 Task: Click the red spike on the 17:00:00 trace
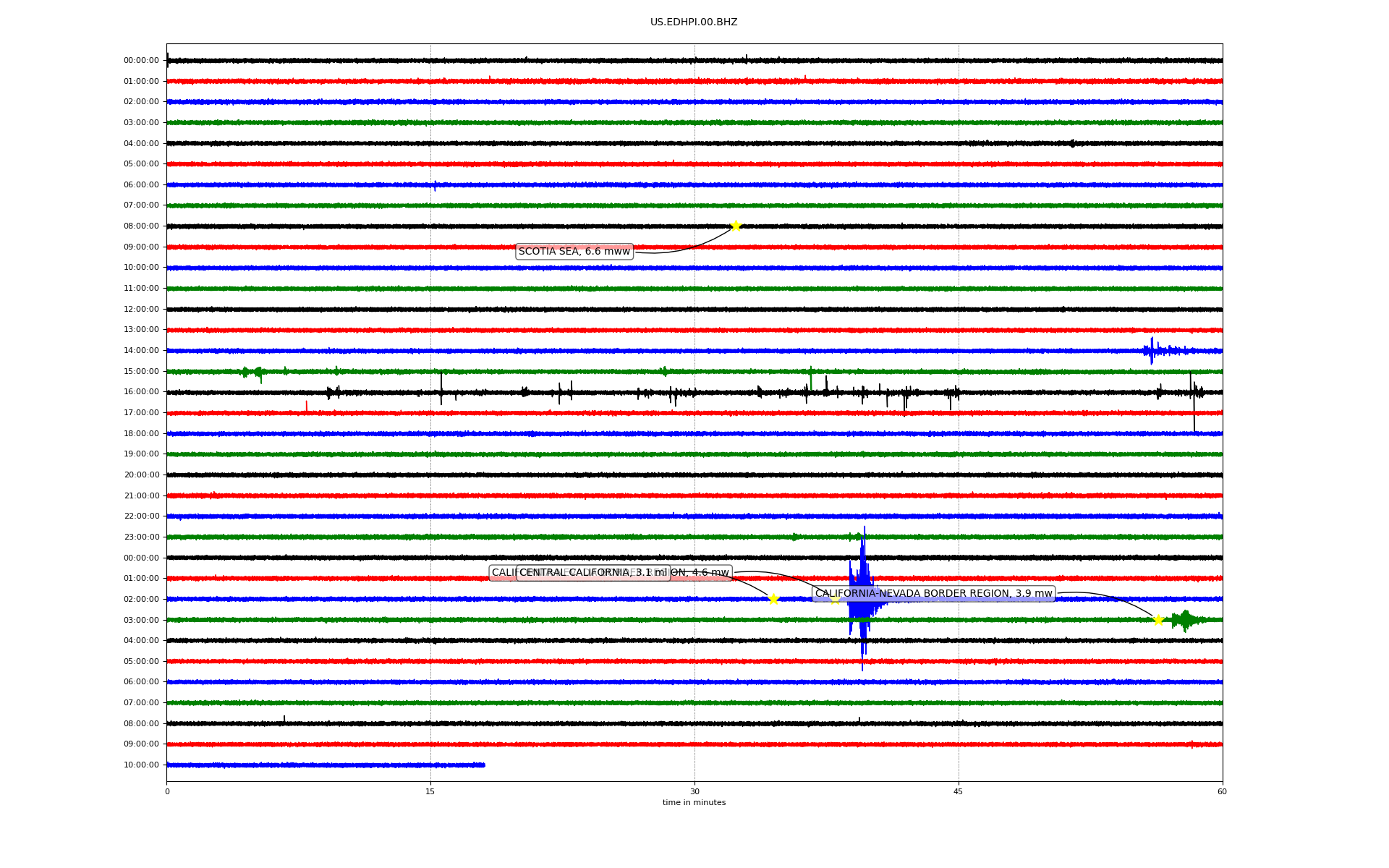coord(306,407)
